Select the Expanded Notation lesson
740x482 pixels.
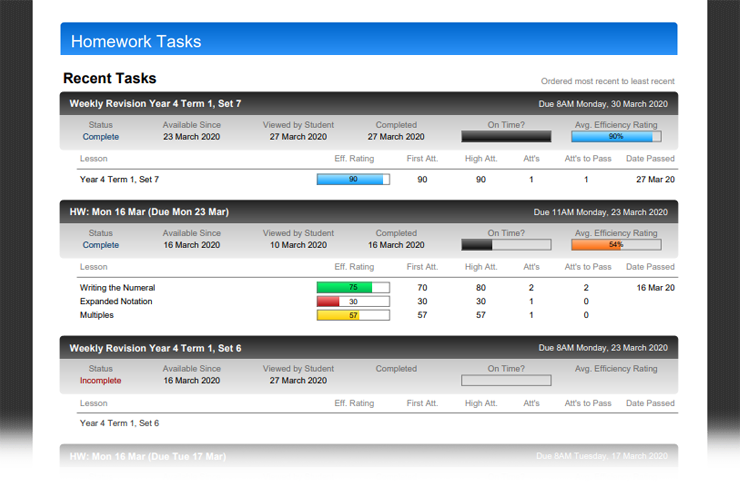point(116,302)
